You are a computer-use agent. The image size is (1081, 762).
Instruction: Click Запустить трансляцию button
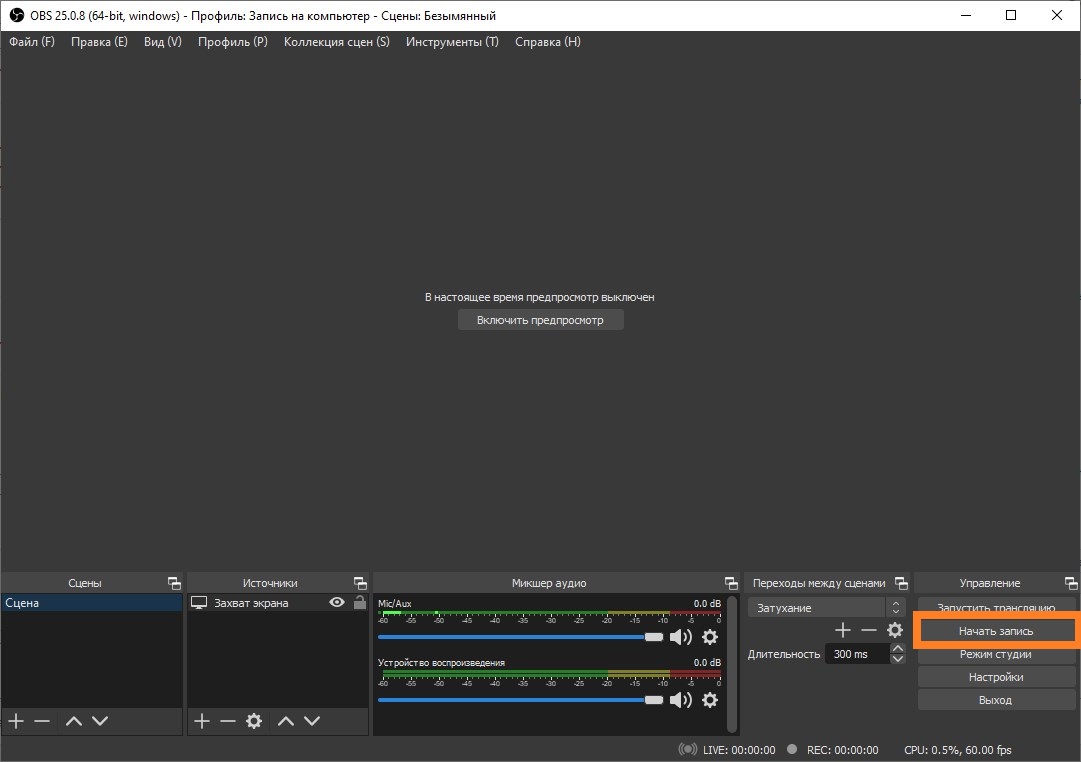point(996,607)
